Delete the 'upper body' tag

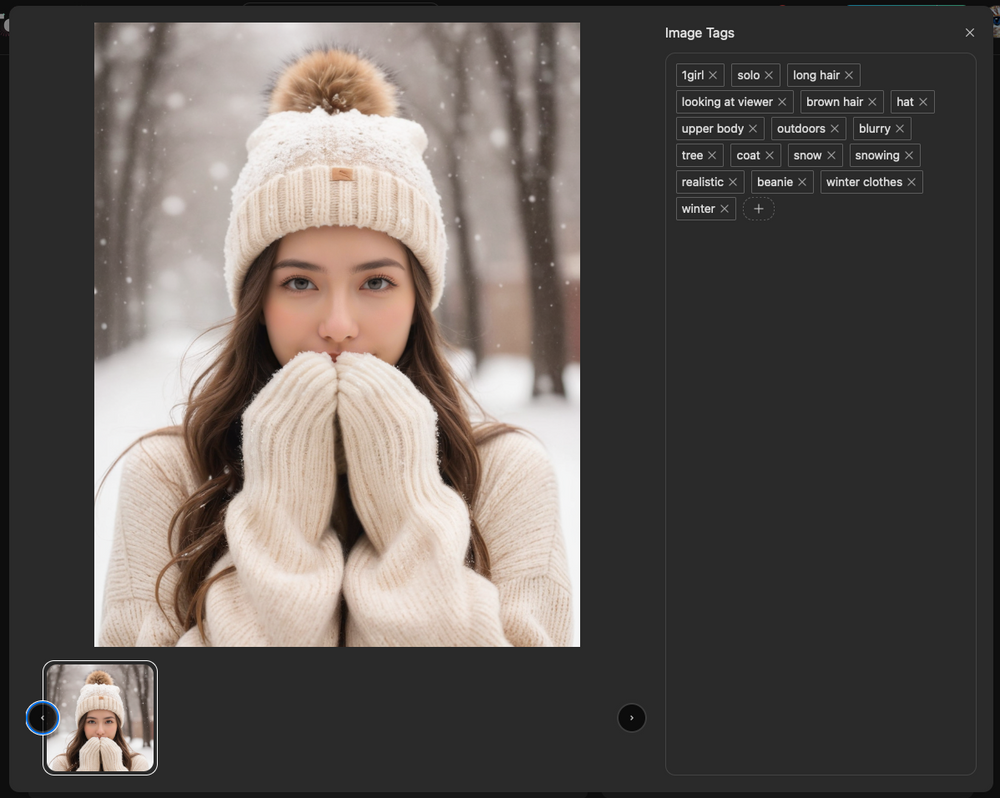point(753,129)
